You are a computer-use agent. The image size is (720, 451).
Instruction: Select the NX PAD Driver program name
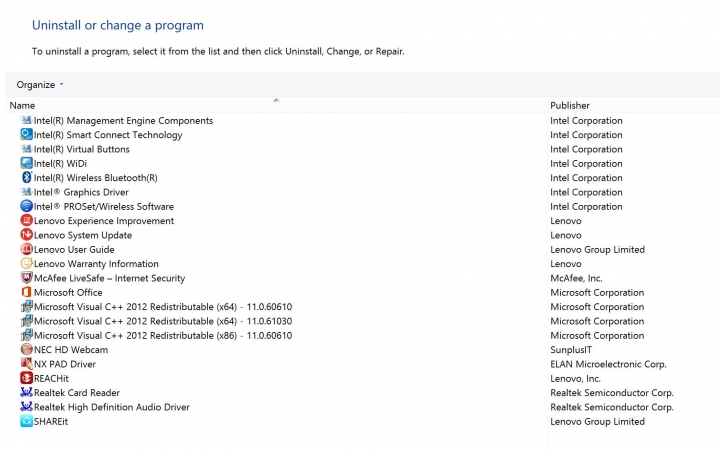click(65, 364)
